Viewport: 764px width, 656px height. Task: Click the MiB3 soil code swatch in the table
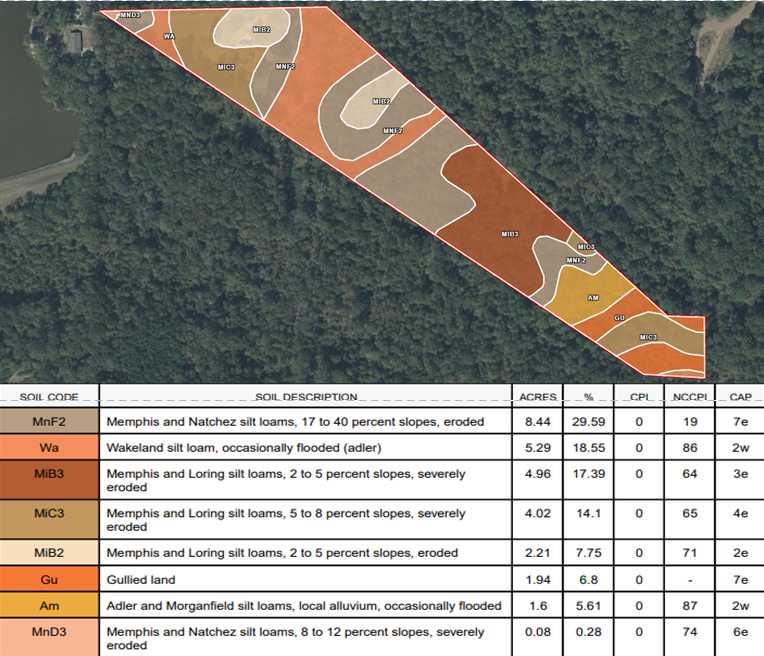click(x=49, y=480)
